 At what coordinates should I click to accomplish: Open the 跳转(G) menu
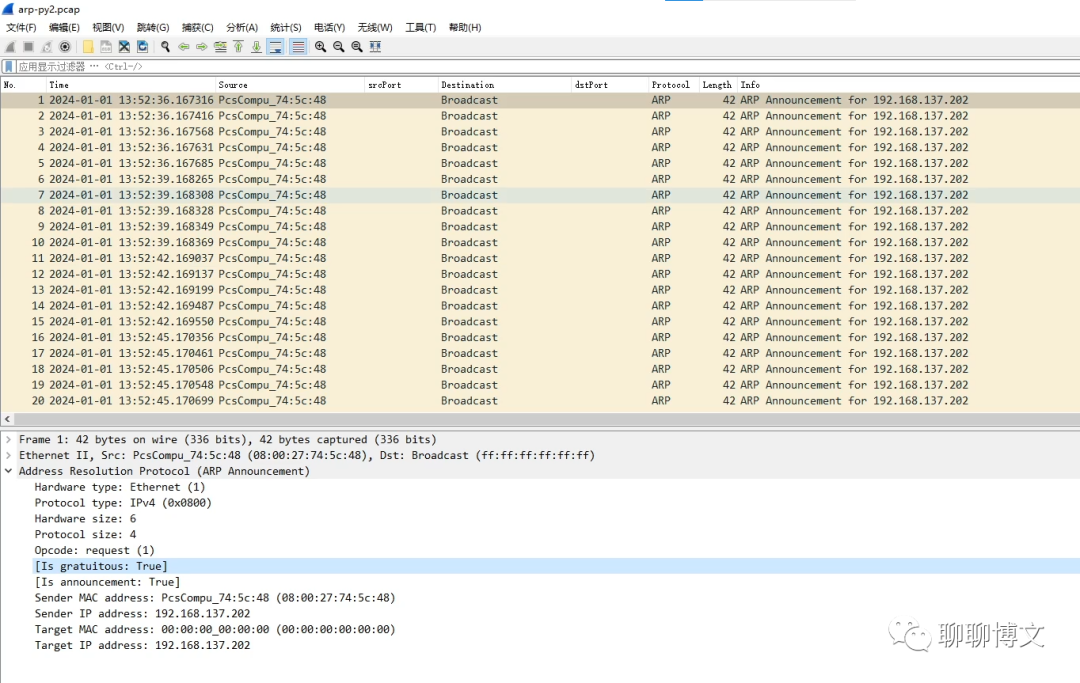pyautogui.click(x=153, y=28)
